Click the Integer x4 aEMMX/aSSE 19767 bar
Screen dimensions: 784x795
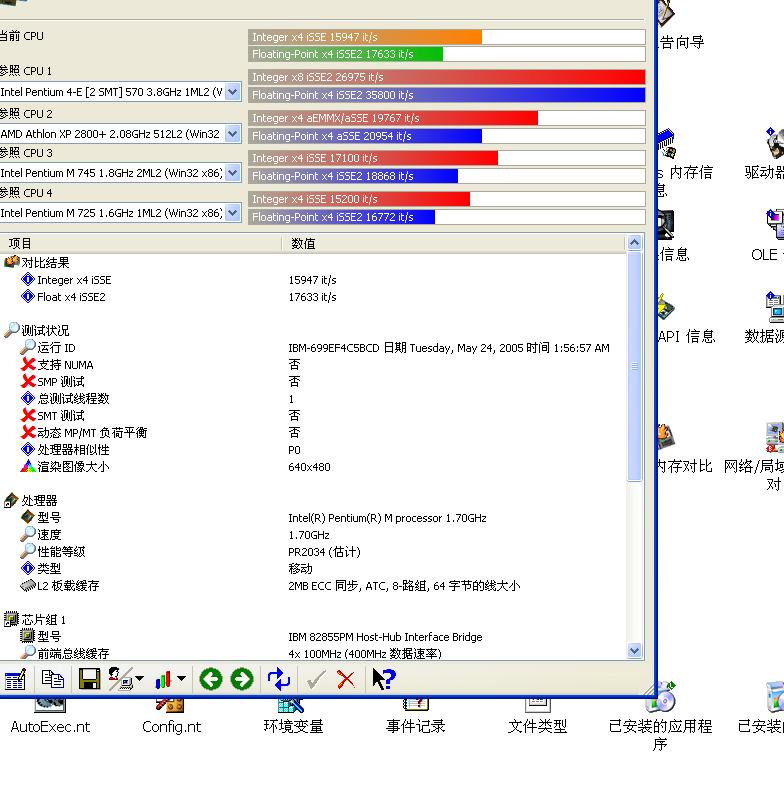click(x=393, y=118)
